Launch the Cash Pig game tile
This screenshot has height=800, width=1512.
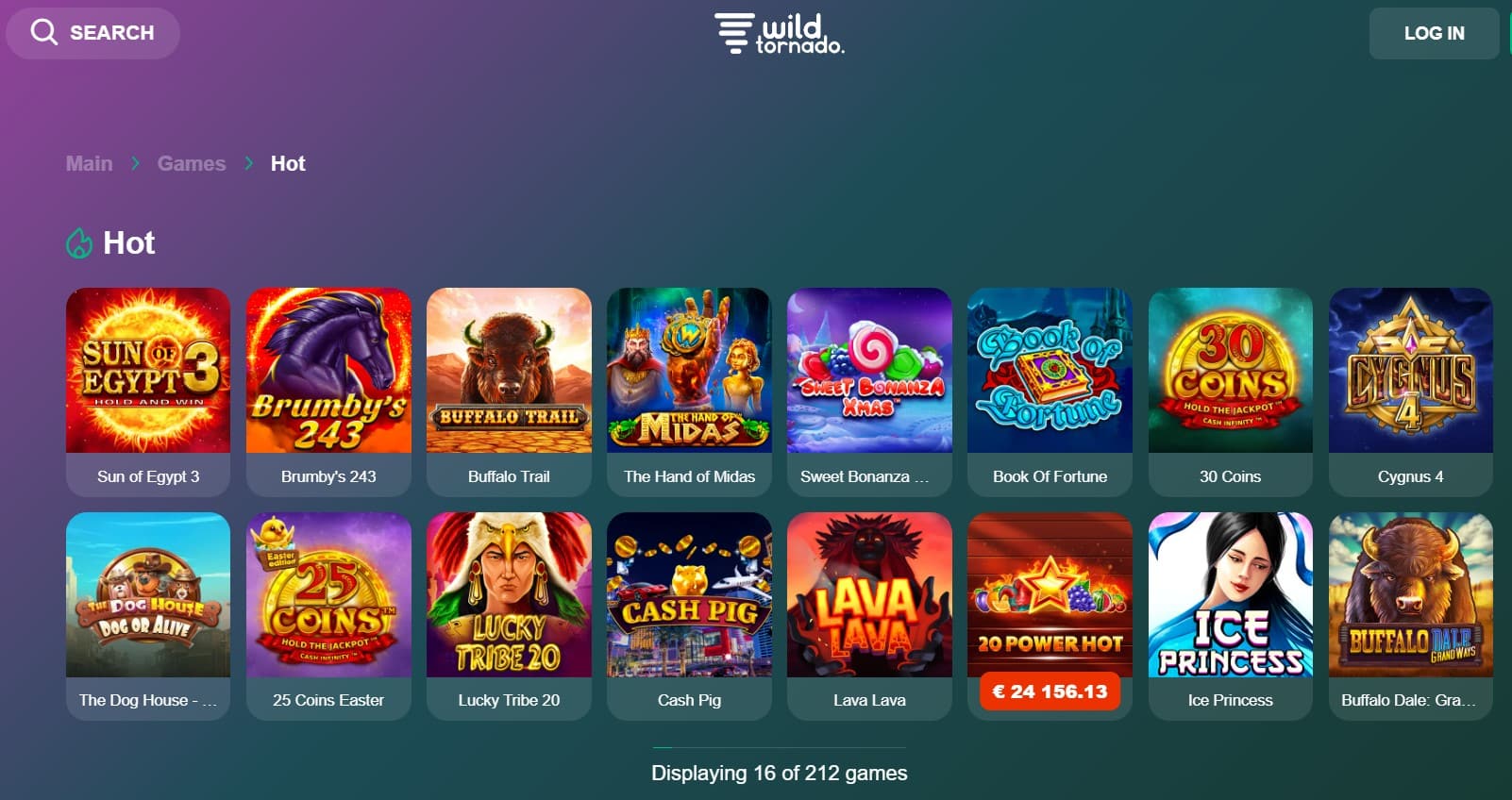tap(689, 616)
